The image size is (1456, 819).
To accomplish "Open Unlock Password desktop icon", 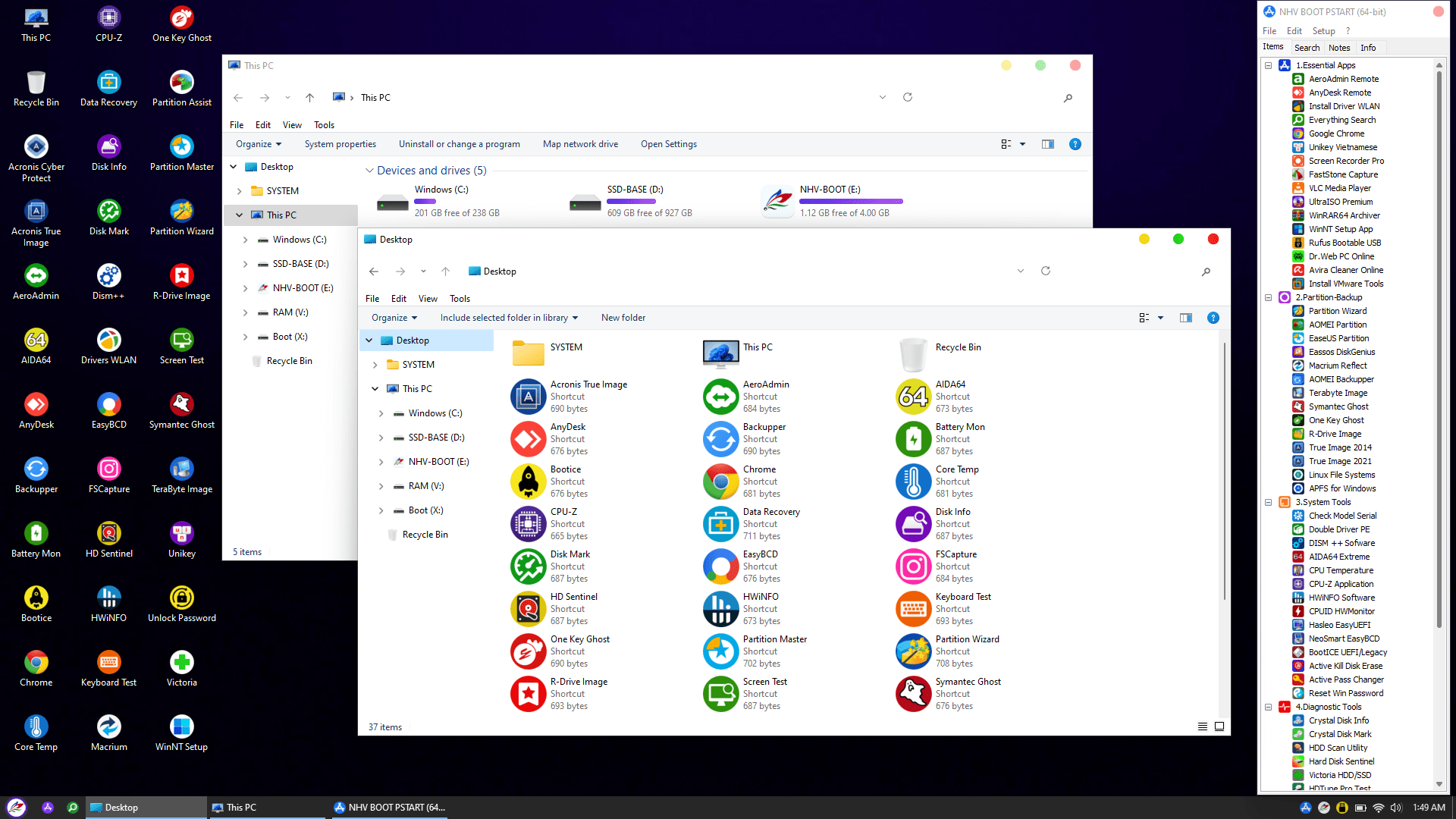I will tap(182, 604).
